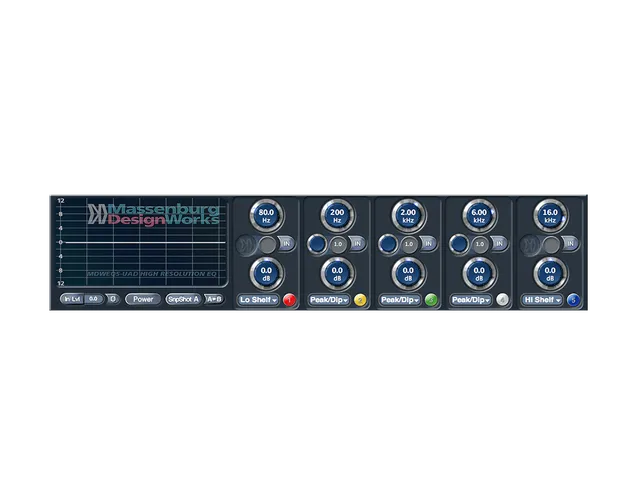The image size is (640, 503).
Task: Open the Peak/Dip dropdown next to green button 3
Action: pyautogui.click(x=400, y=300)
